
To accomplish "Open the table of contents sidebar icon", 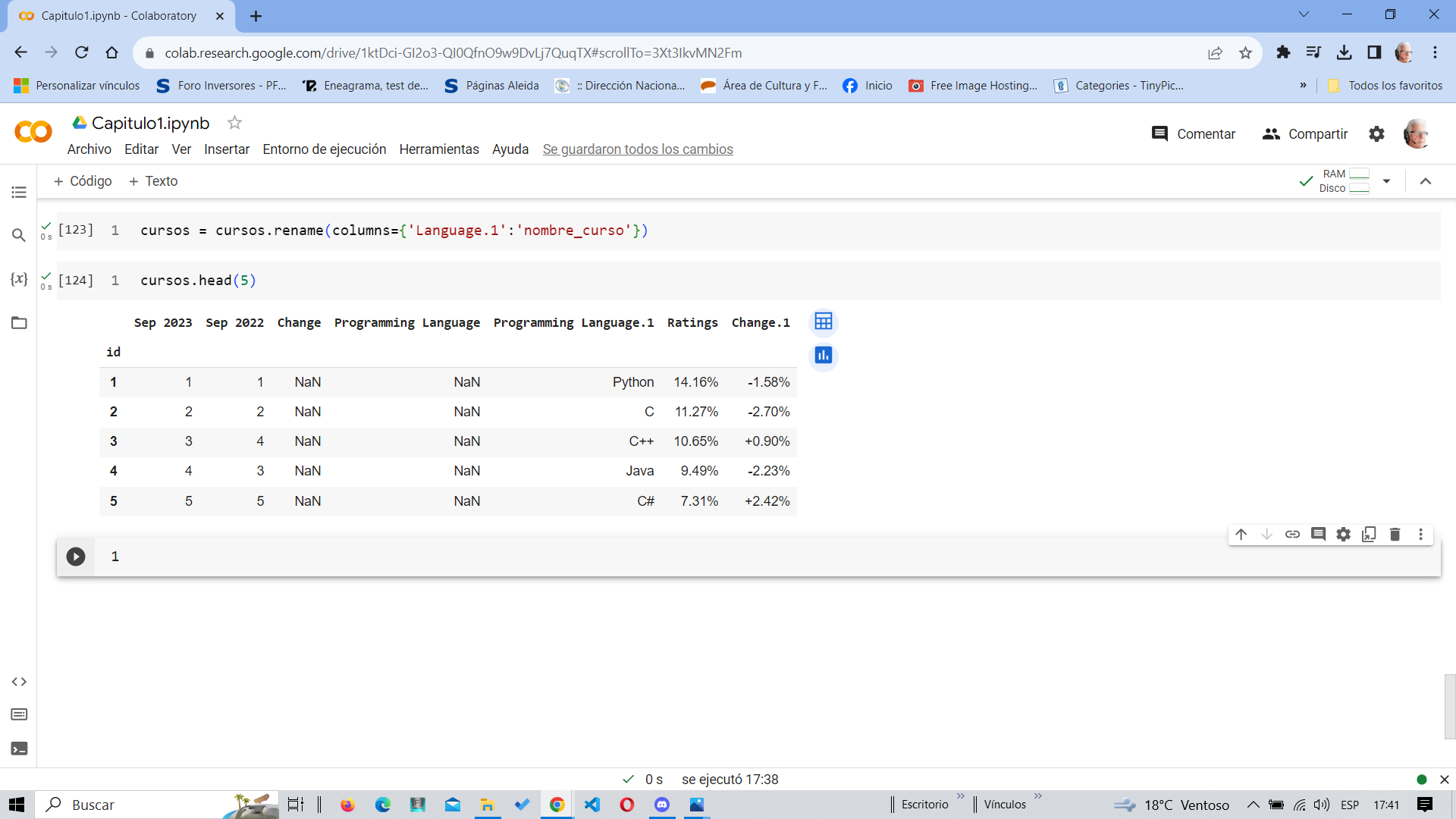I will tap(19, 193).
